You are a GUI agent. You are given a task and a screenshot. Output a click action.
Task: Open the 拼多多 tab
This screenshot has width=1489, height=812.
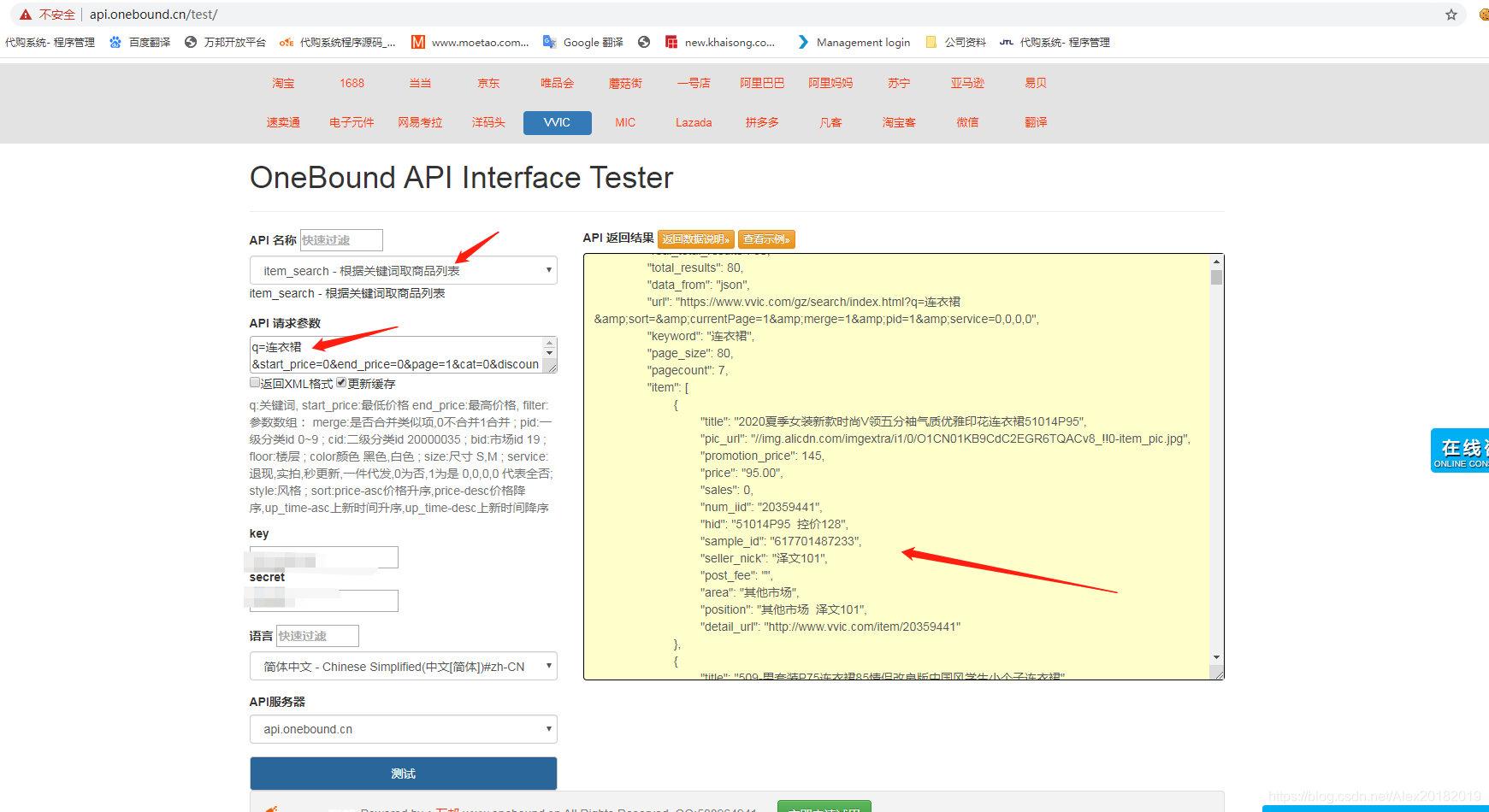(x=762, y=122)
